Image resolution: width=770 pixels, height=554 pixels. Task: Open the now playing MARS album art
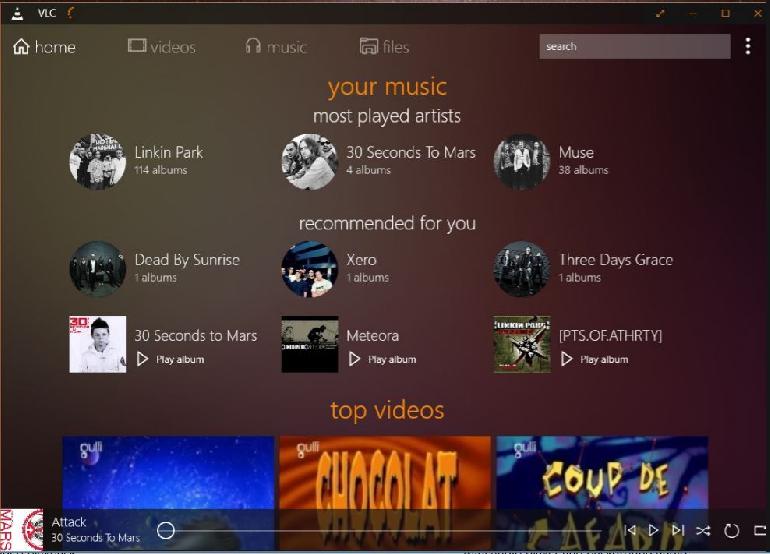[x=22, y=529]
